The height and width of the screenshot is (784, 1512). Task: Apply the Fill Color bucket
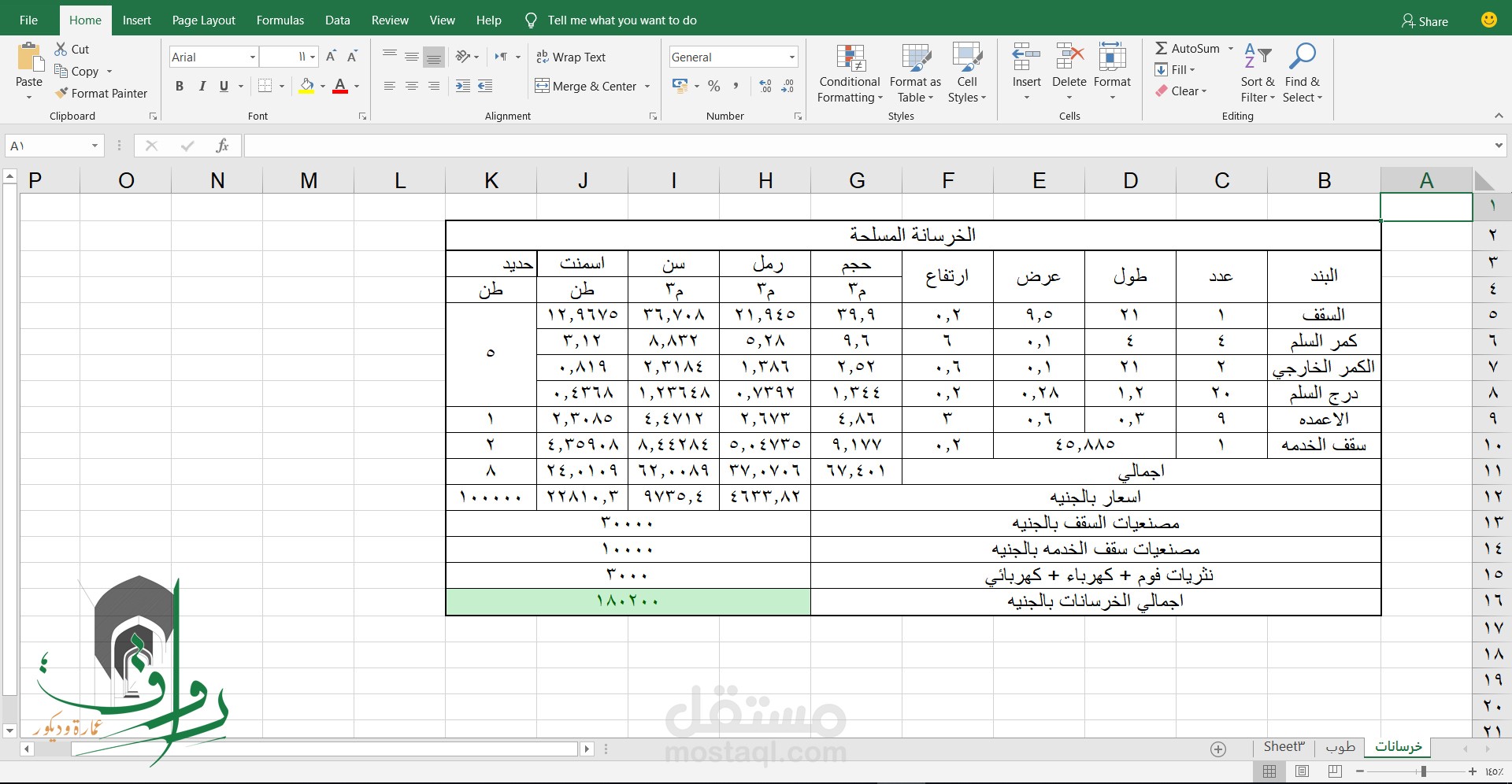point(307,86)
